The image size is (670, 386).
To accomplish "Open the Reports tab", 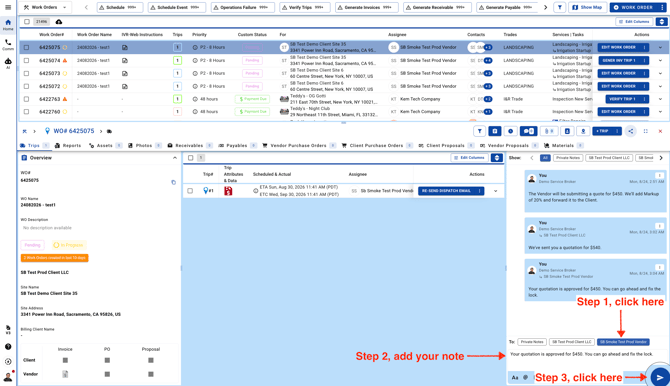I will 68,146.
